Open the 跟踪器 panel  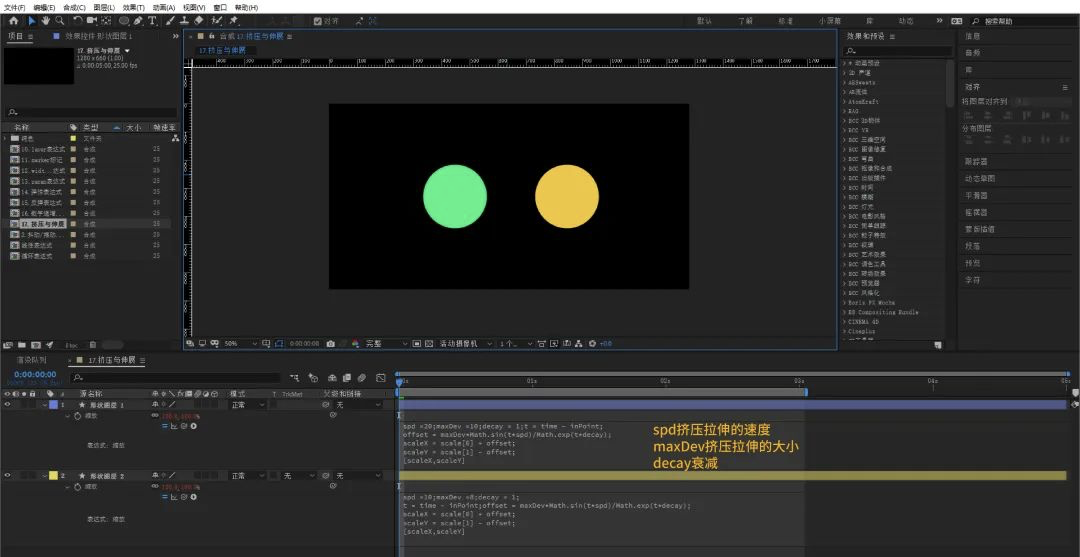pos(975,162)
